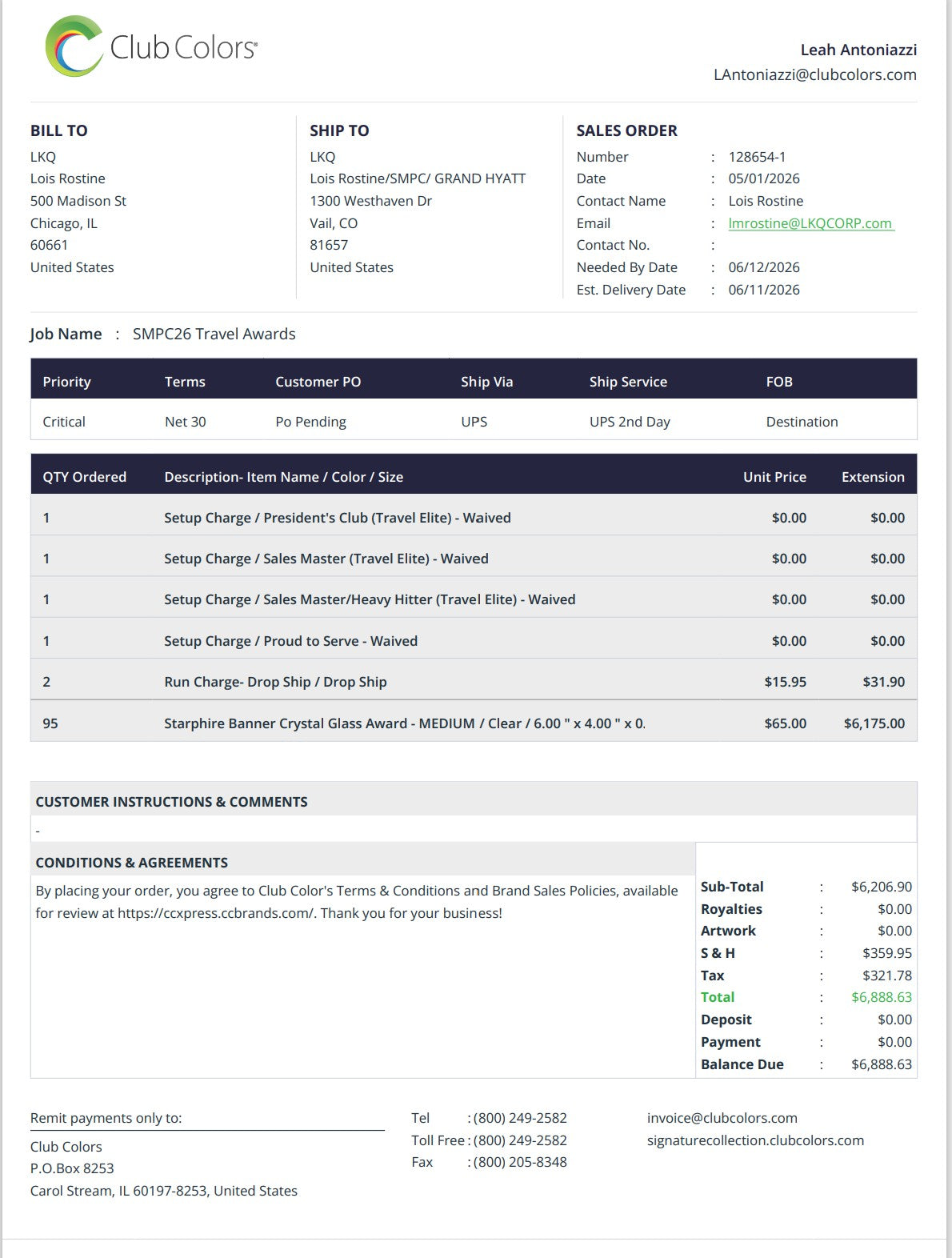
Task: Click the Sub-Total amount $6,206.90
Action: point(882,887)
